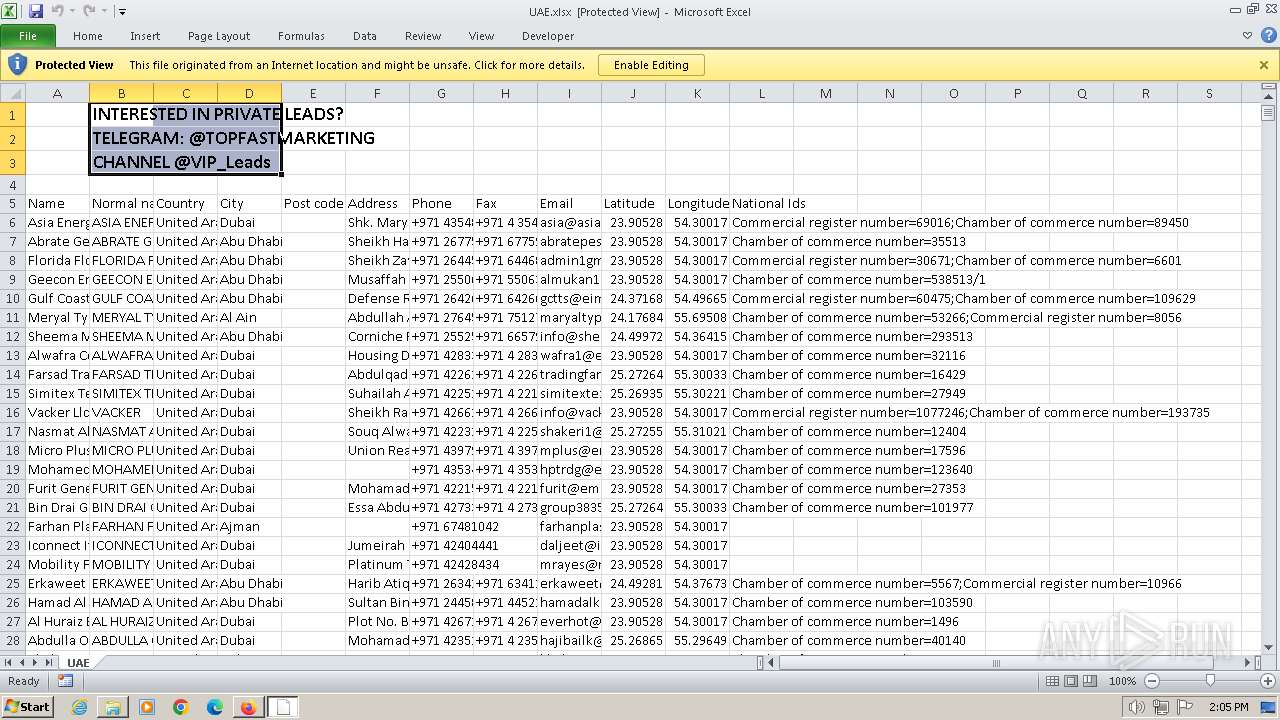Screen dimensions: 1280x720
Task: Select the Longitude header cell
Action: 697,204
